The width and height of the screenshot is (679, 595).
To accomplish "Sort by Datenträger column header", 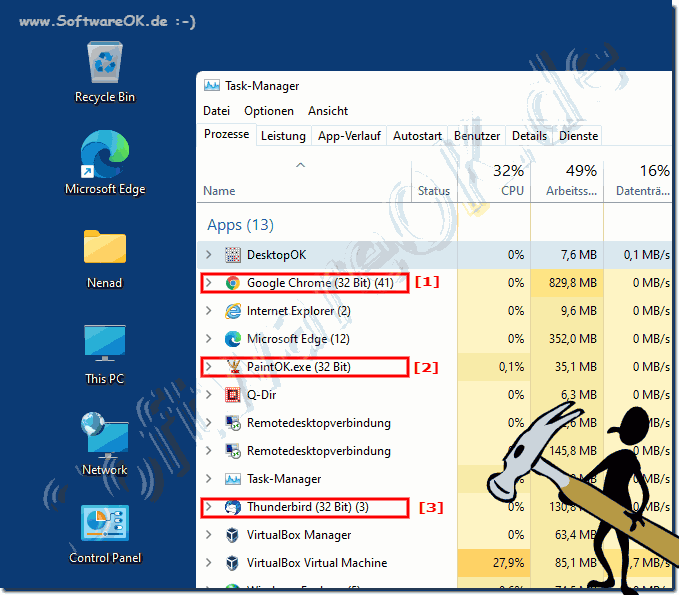I will [x=638, y=181].
